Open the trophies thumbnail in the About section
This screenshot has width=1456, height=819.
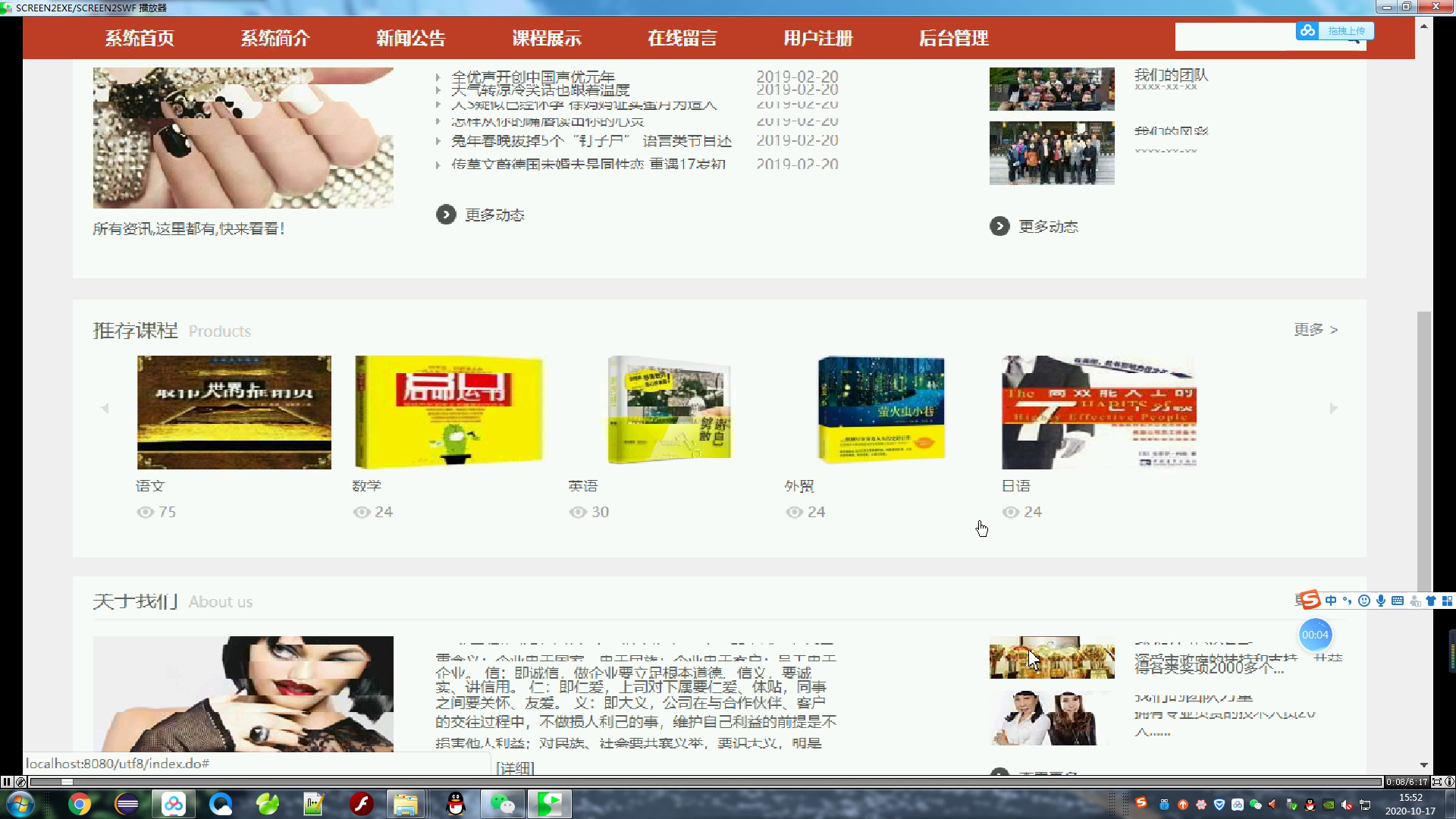pos(1052,657)
